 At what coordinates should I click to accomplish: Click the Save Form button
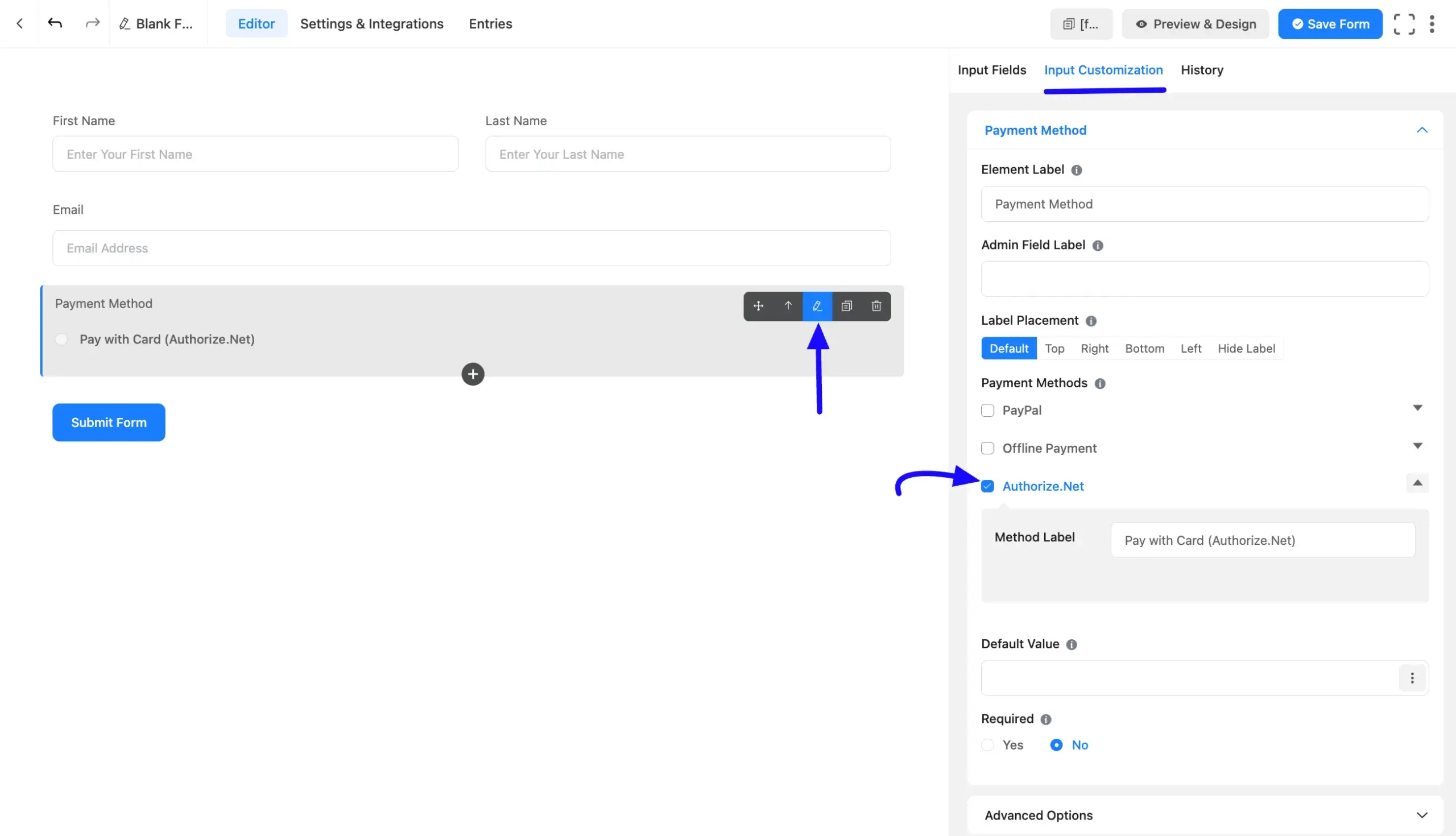(x=1330, y=23)
